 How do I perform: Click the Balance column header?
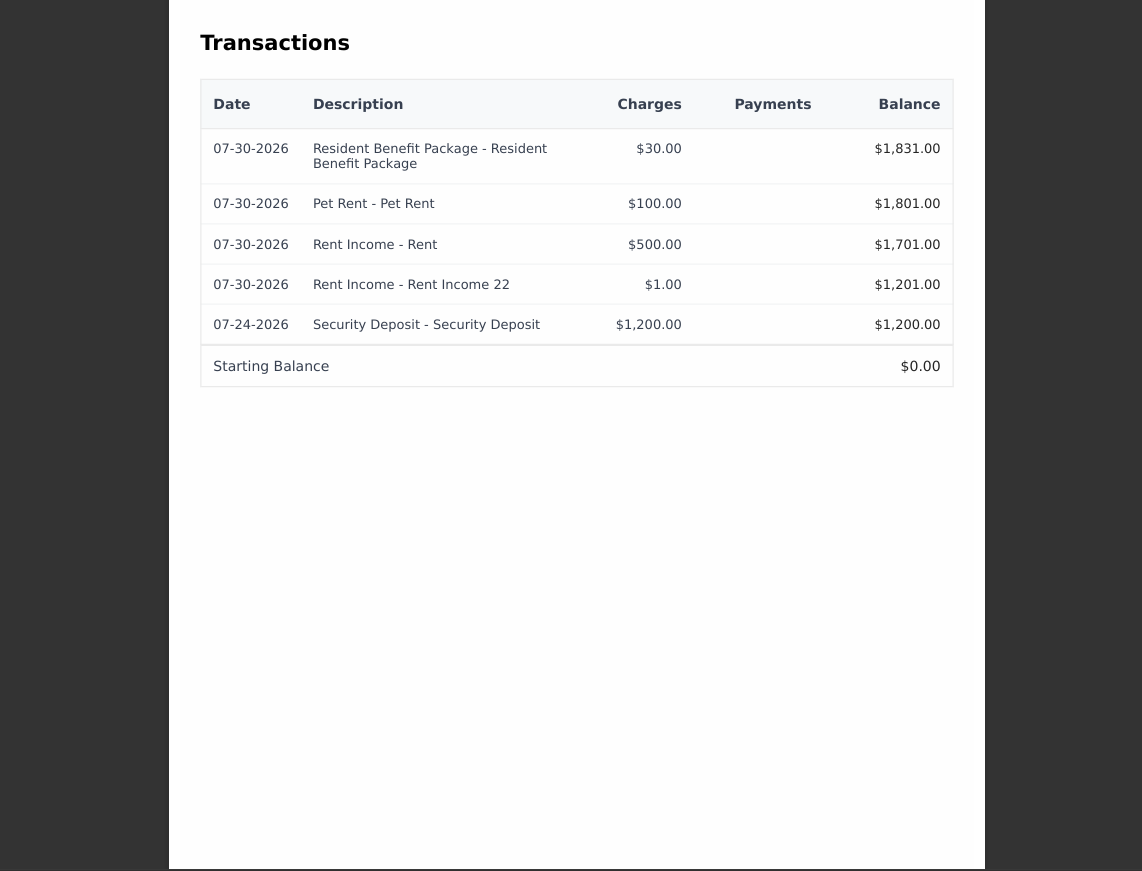909,104
